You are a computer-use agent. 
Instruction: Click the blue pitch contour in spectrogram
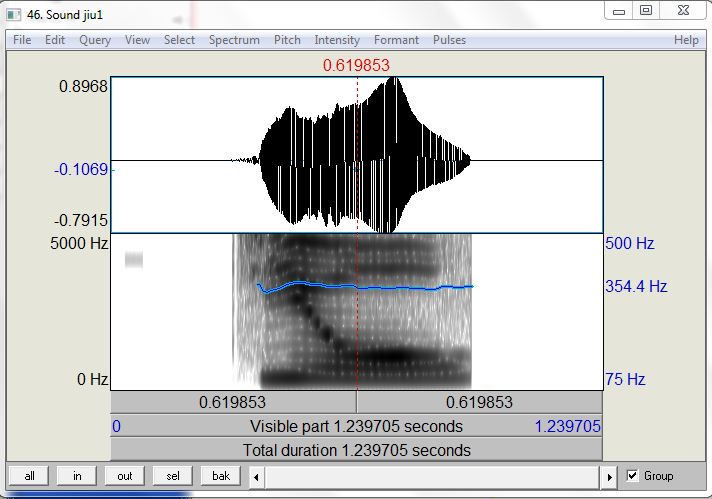pyautogui.click(x=365, y=287)
